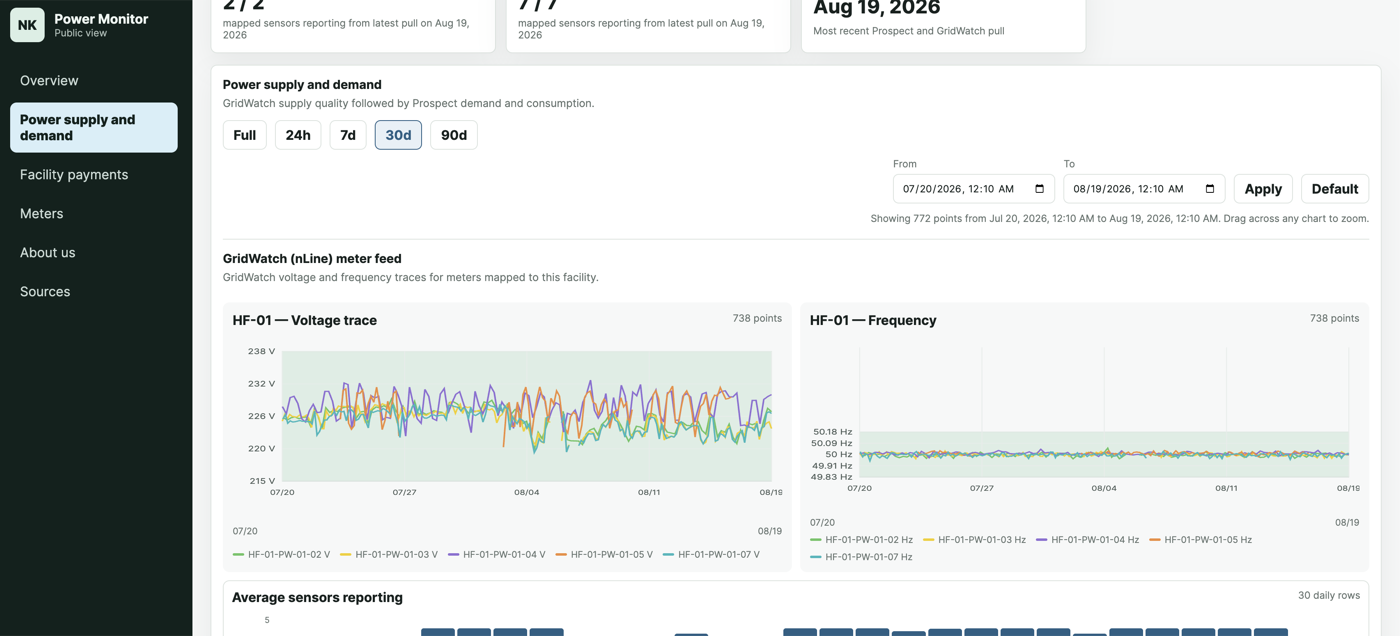Click the Power Monitor title text
This screenshot has width=1400, height=636.
coord(101,19)
